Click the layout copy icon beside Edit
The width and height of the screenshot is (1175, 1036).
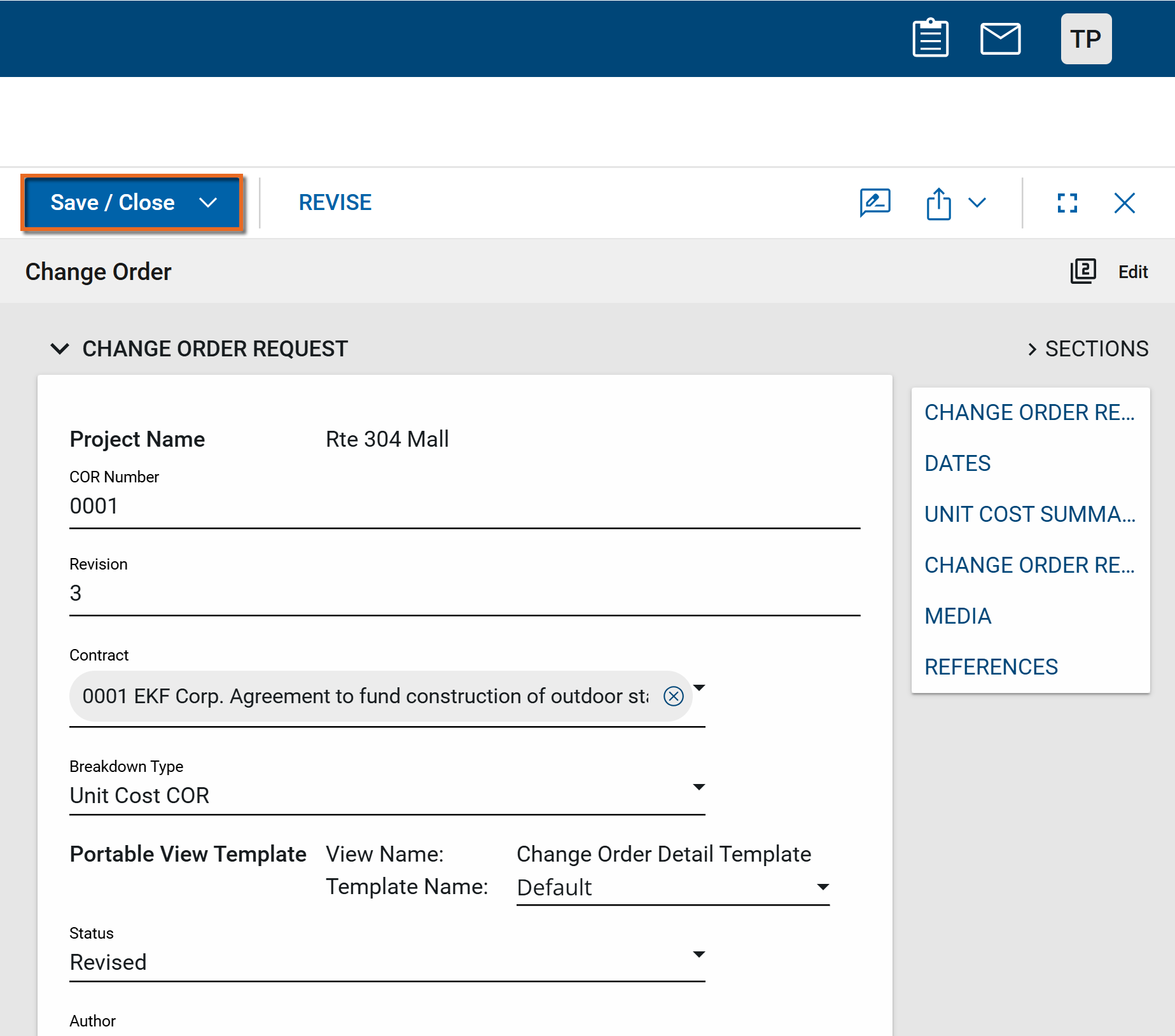point(1083,272)
